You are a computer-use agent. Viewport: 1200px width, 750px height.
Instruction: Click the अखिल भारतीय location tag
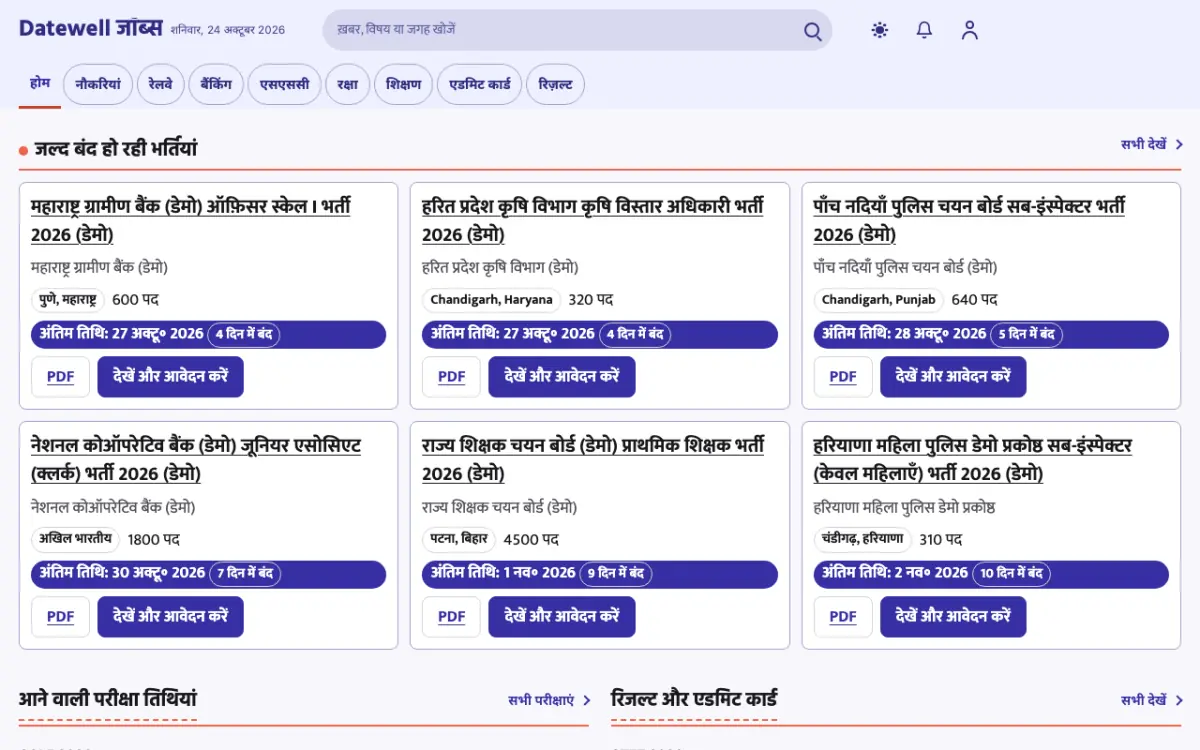(x=76, y=539)
